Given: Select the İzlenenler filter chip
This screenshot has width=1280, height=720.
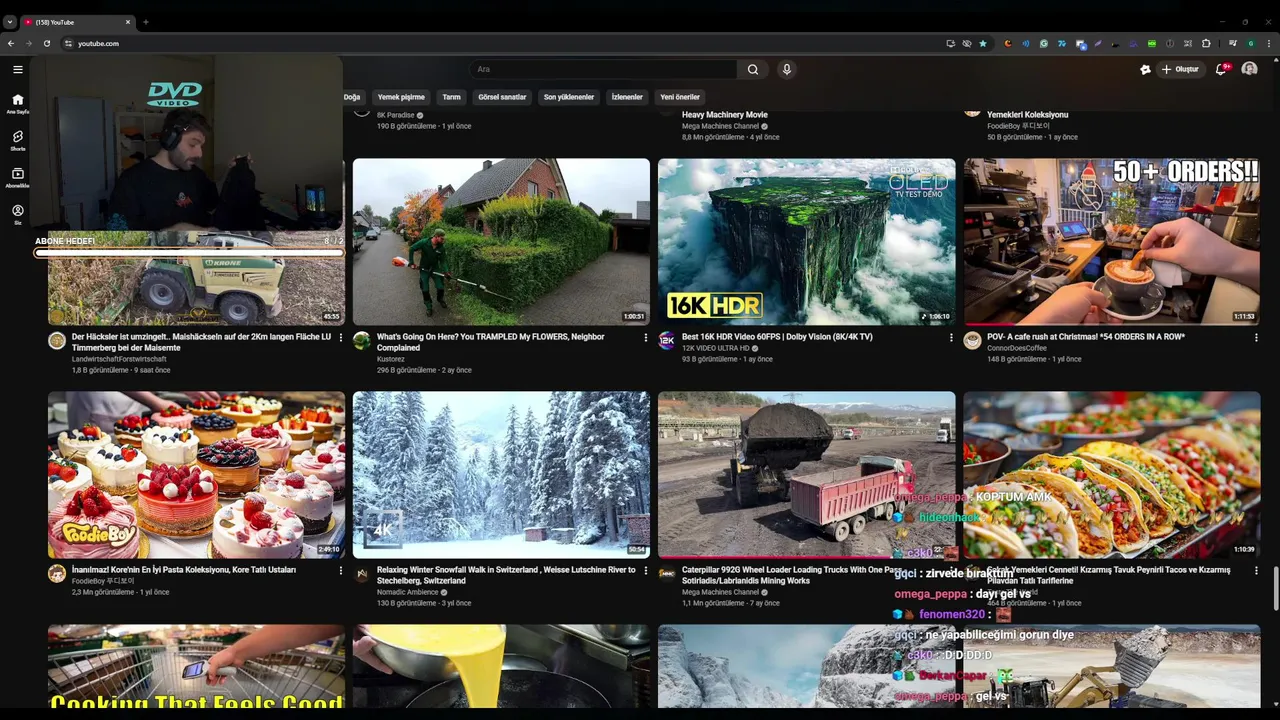Looking at the screenshot, I should pyautogui.click(x=627, y=97).
